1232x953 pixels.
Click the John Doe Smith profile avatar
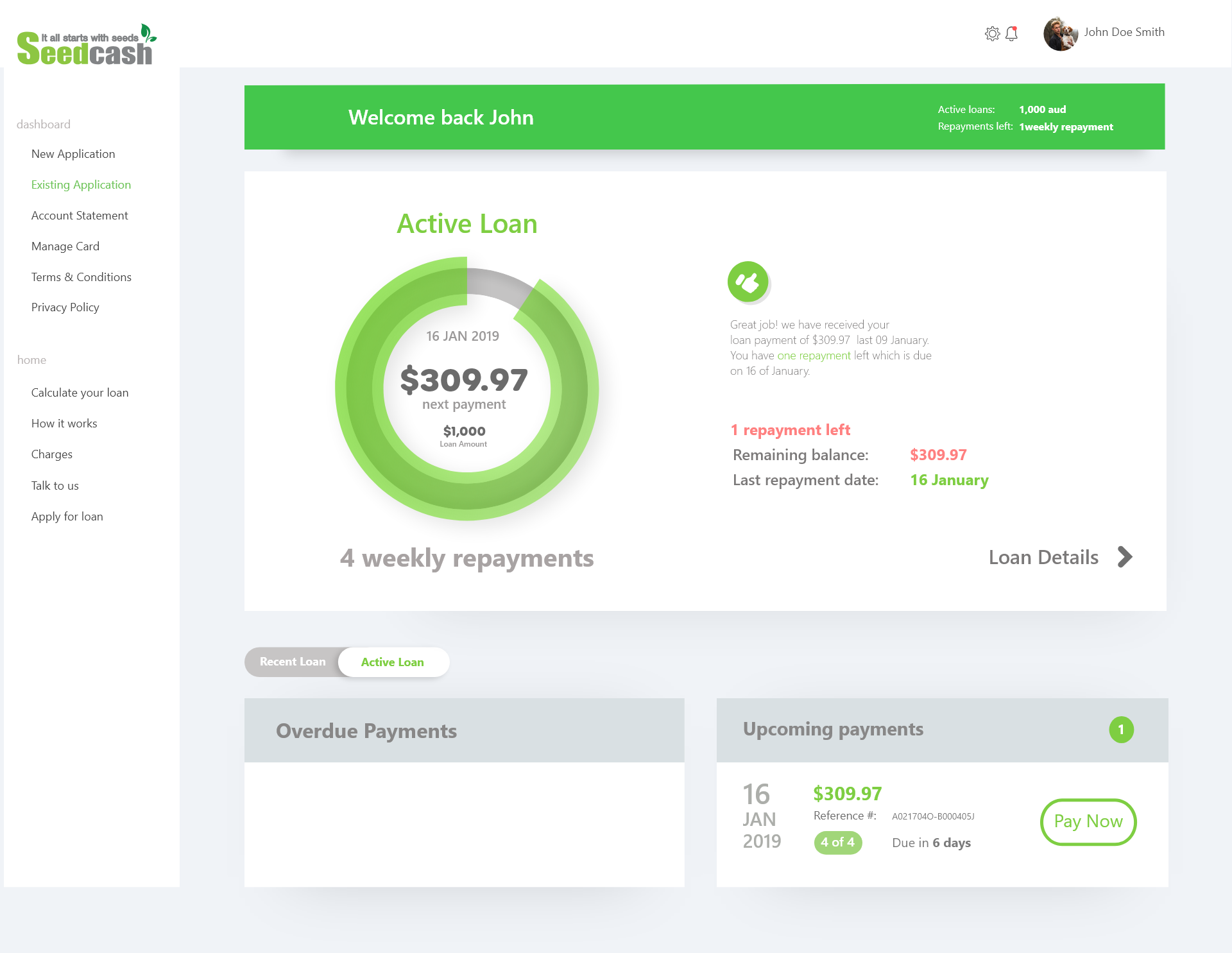1061,33
